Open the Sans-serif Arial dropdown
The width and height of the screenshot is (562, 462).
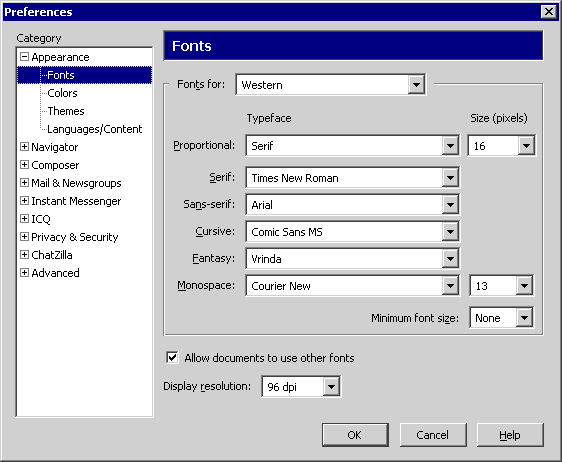352,205
